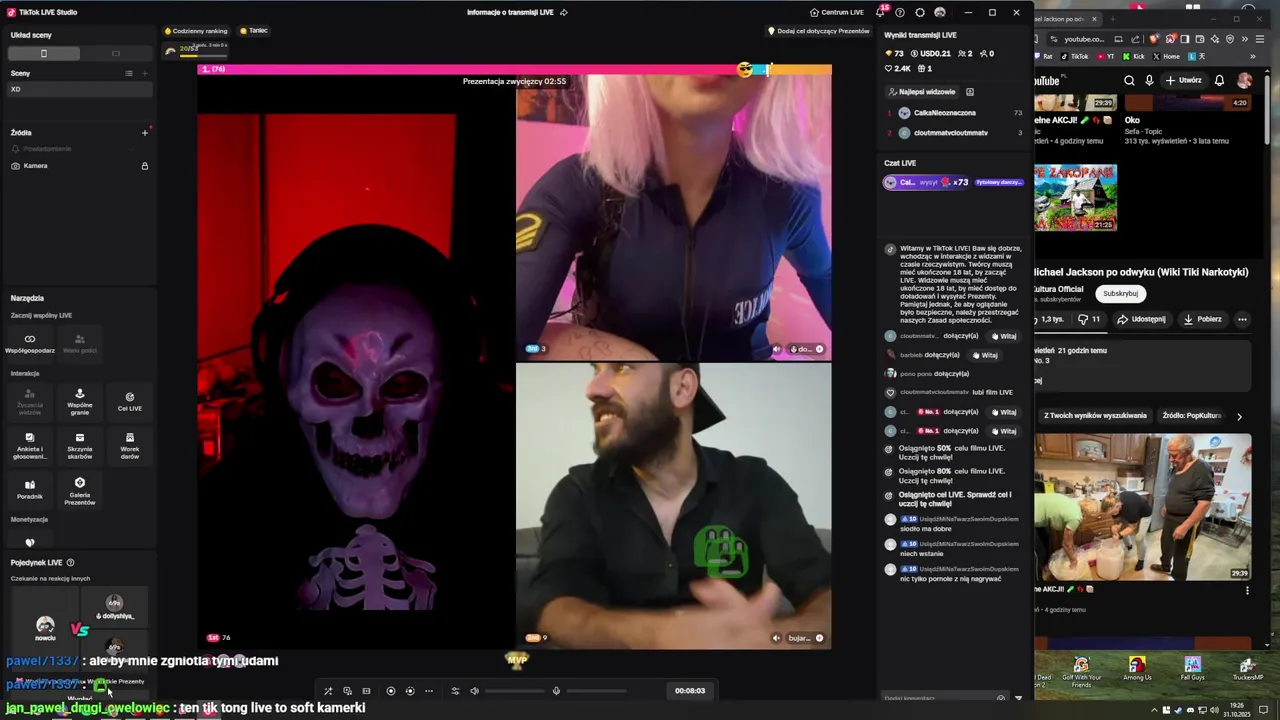Toggle lock on Kamera source

(x=145, y=166)
